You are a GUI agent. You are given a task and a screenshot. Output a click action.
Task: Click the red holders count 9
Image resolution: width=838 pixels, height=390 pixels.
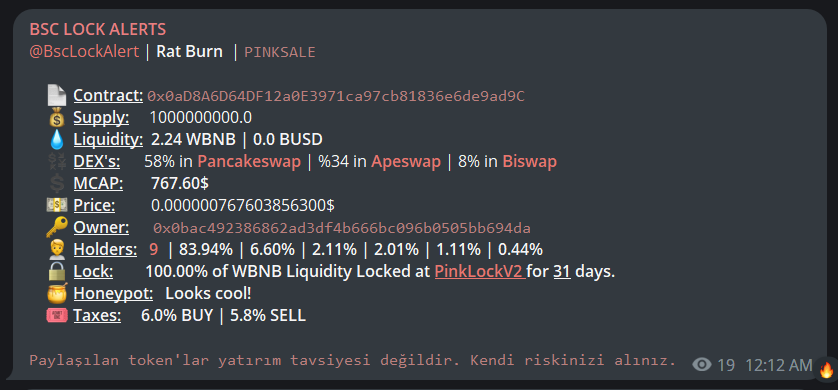pyautogui.click(x=154, y=249)
